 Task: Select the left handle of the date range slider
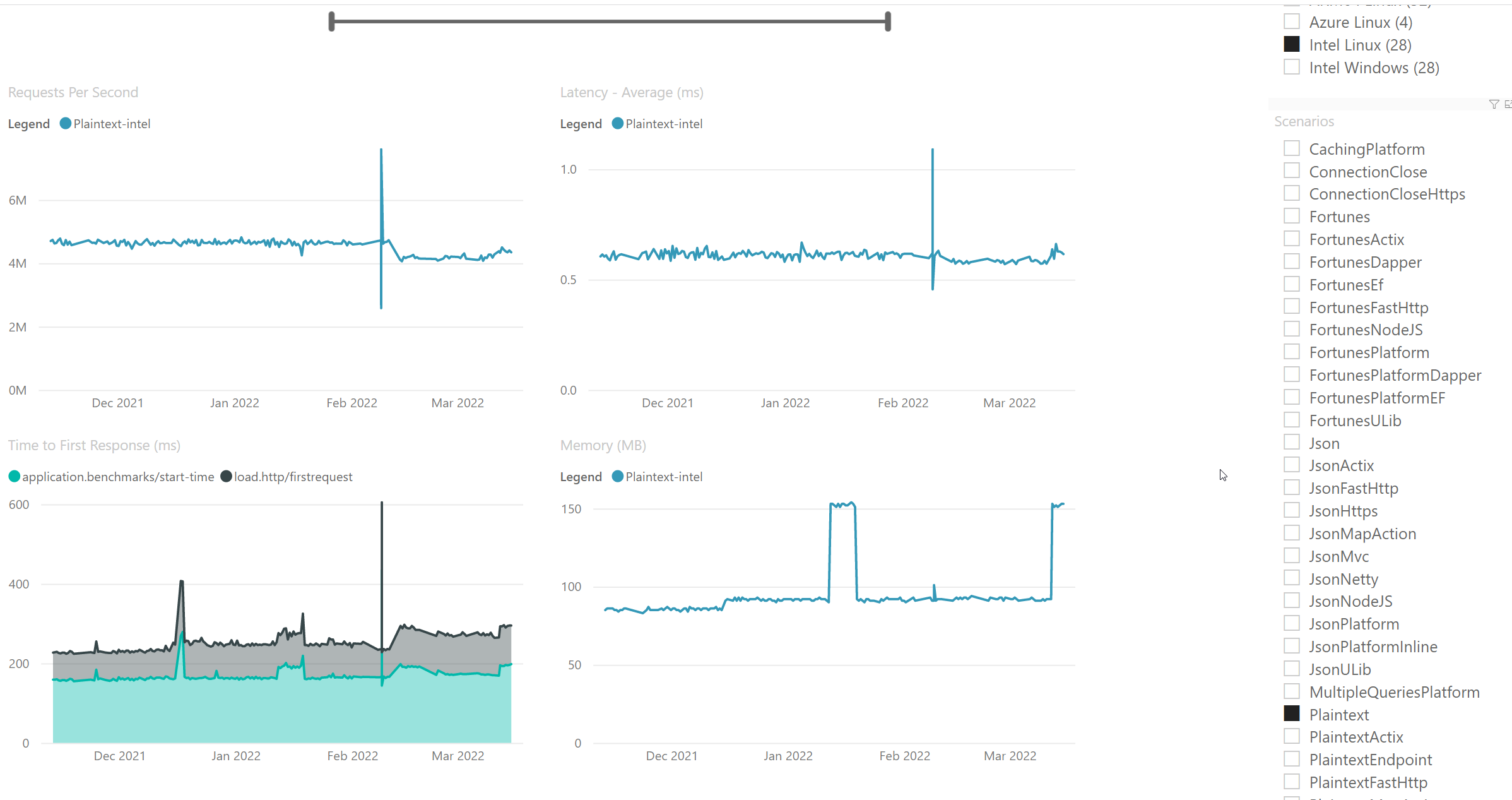331,21
